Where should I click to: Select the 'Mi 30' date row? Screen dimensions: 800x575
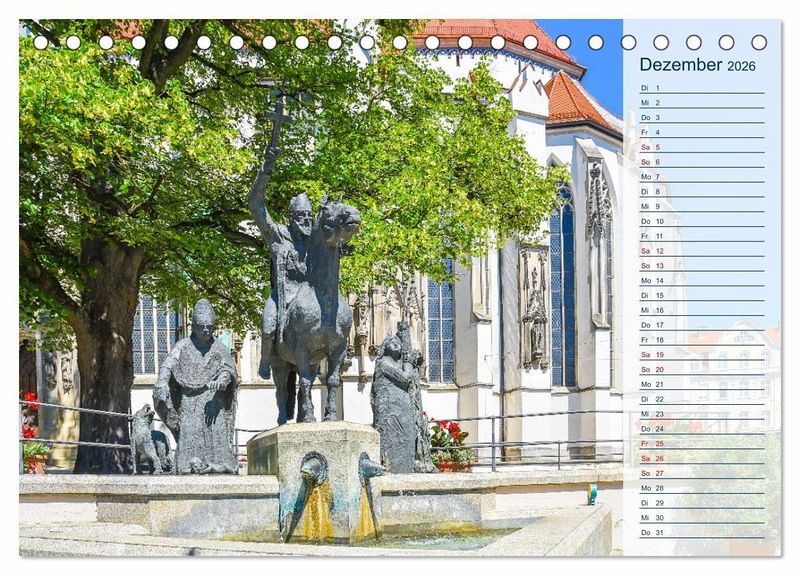(702, 517)
